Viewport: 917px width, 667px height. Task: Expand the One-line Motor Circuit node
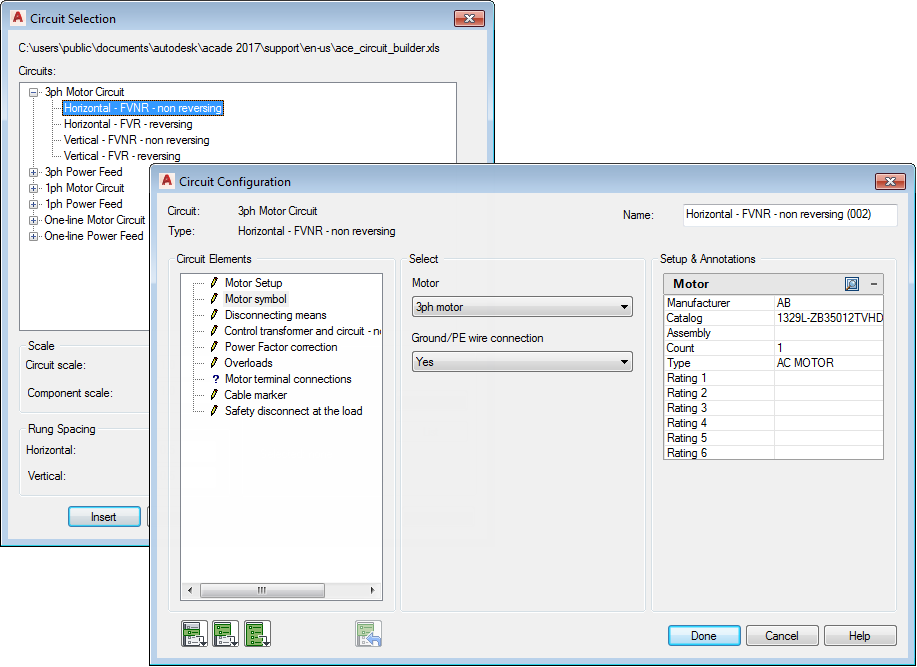(x=34, y=220)
